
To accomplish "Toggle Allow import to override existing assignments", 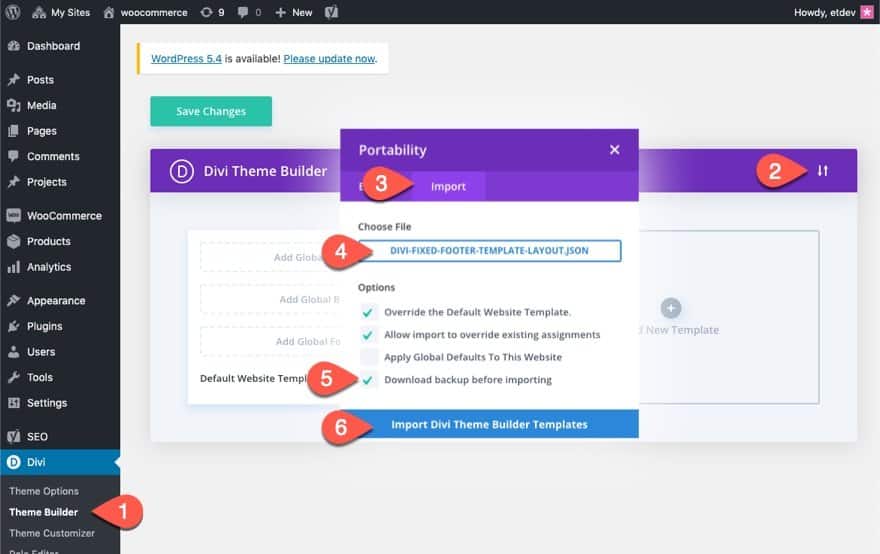I will [x=368, y=335].
